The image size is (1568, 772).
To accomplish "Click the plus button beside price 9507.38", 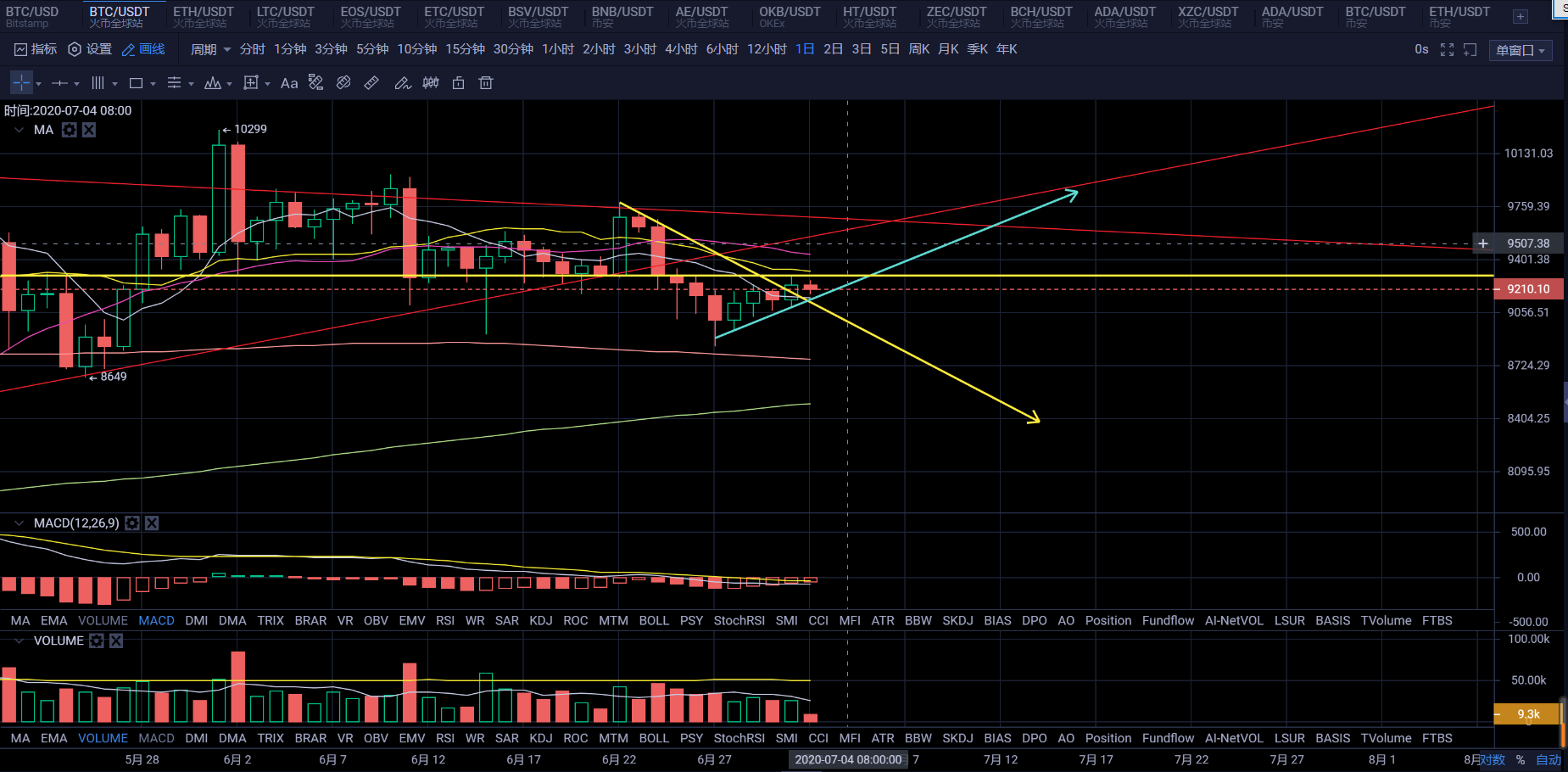I will (1483, 243).
